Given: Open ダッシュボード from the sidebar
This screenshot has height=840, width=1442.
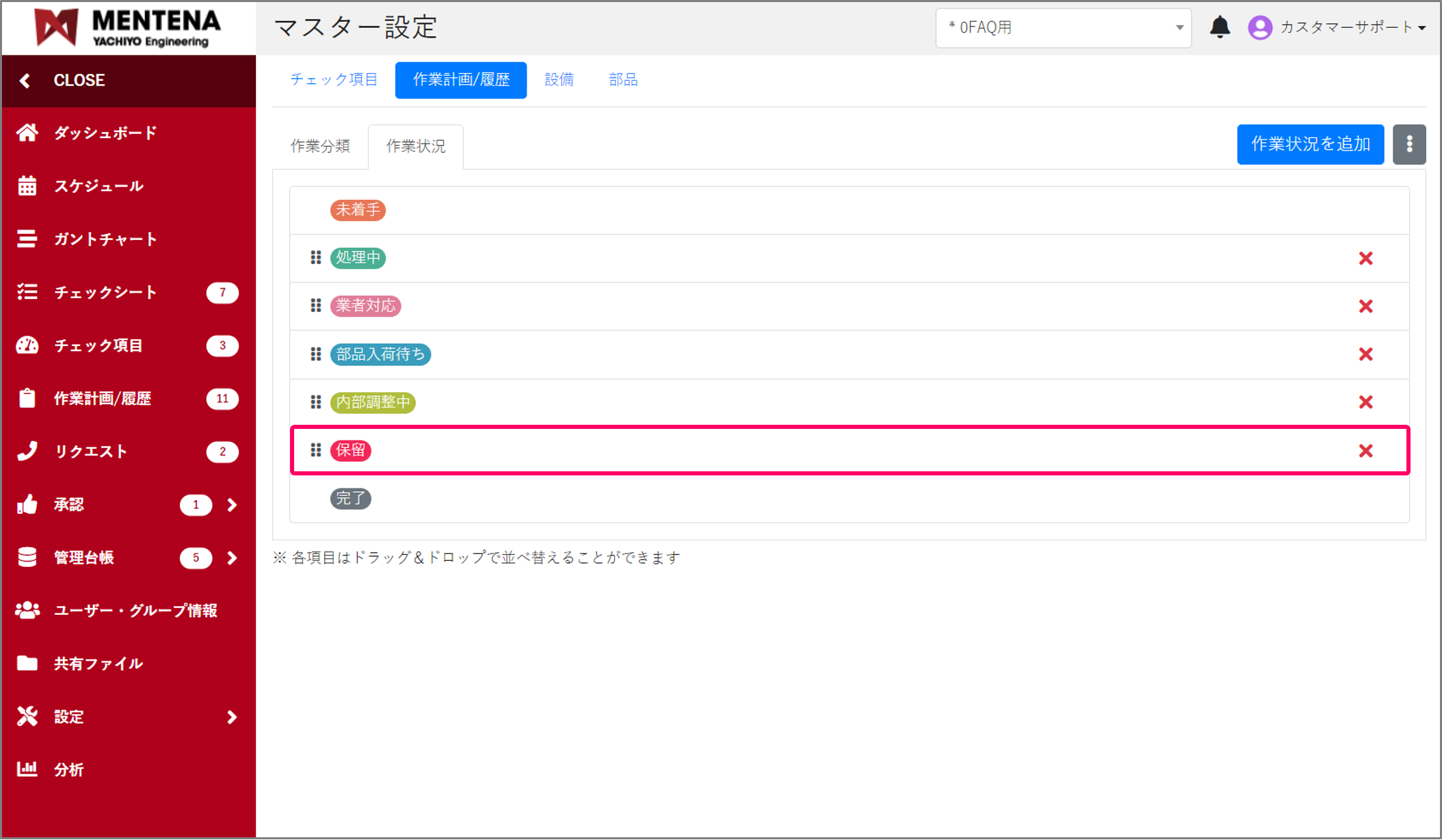Looking at the screenshot, I should 105,133.
